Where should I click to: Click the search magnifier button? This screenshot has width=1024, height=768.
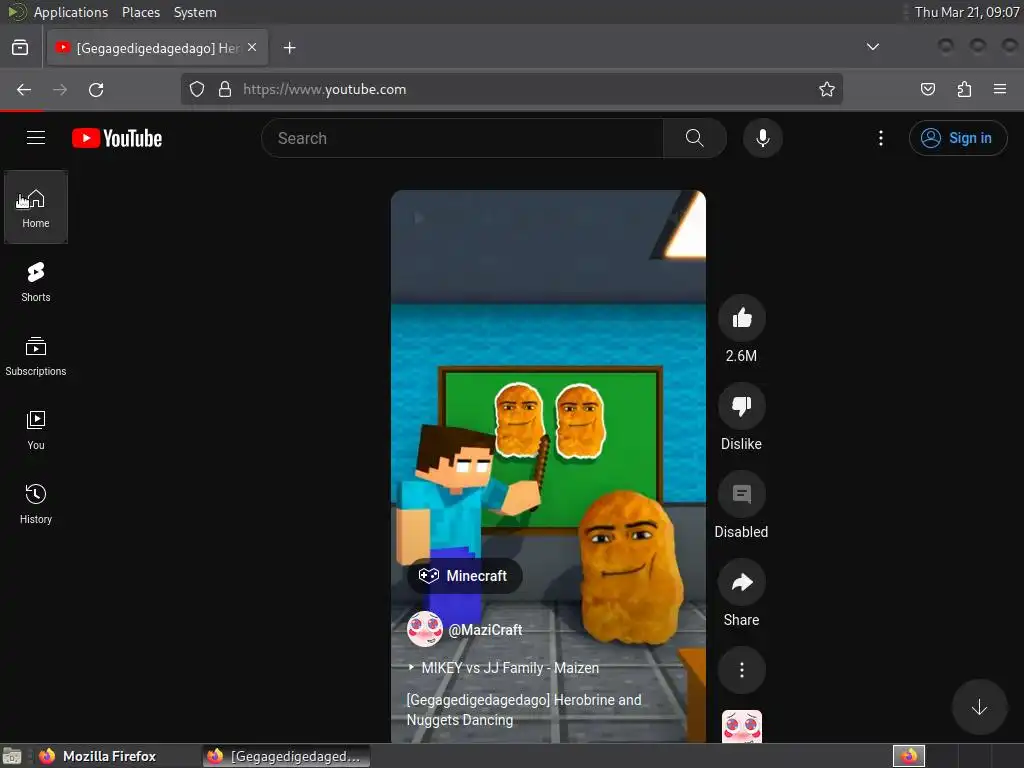(x=694, y=138)
